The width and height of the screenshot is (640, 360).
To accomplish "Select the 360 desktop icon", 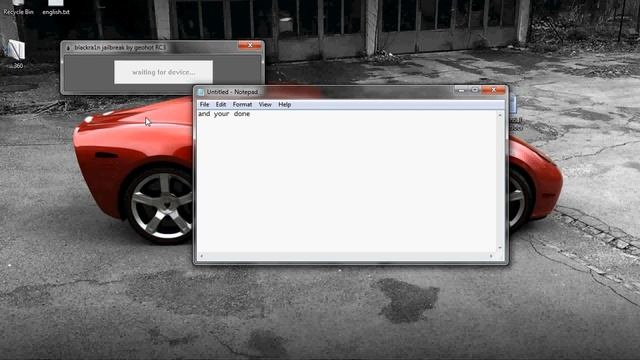I will [17, 54].
